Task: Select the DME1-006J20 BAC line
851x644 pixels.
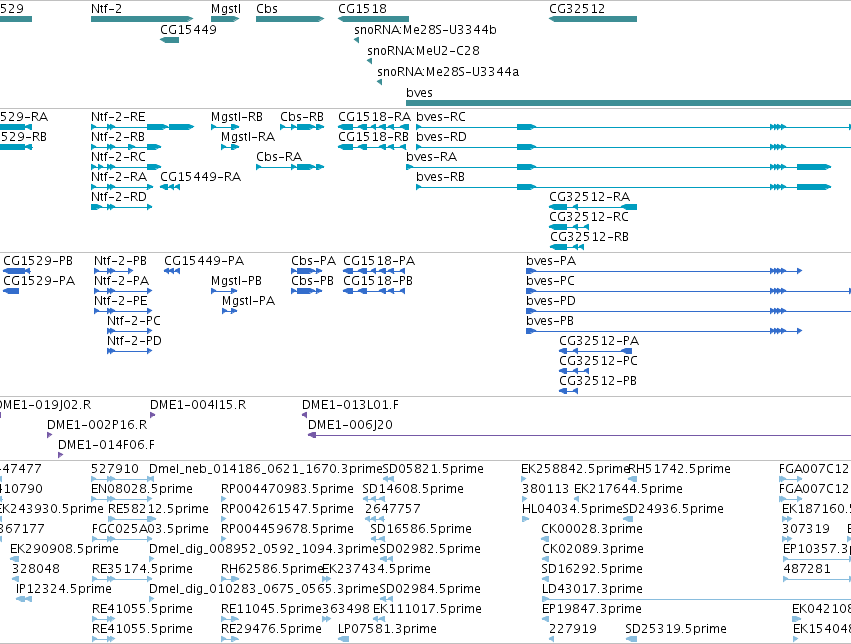Action: click(580, 435)
